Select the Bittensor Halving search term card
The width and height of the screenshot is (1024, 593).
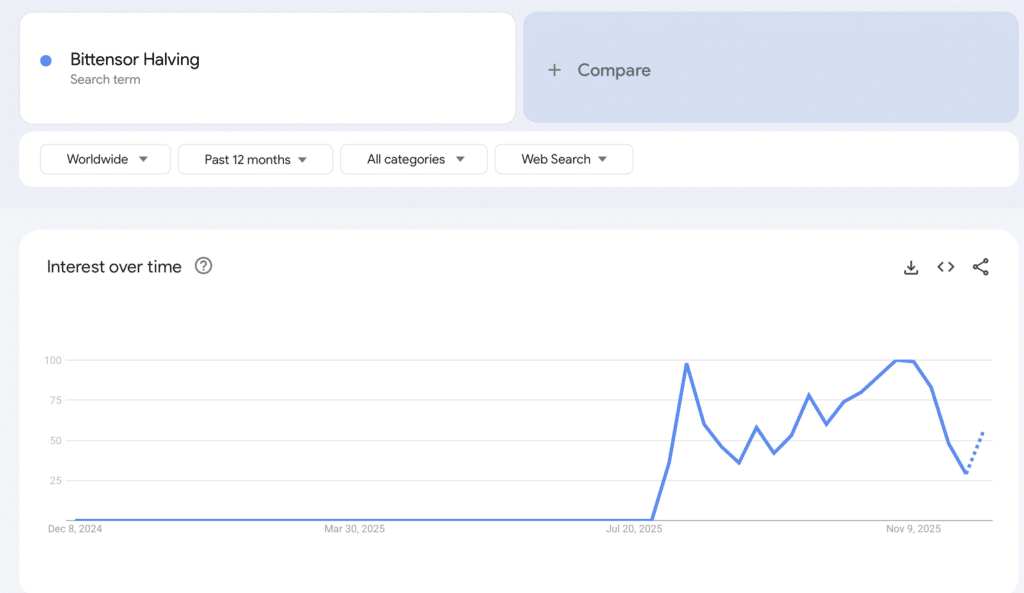[267, 67]
